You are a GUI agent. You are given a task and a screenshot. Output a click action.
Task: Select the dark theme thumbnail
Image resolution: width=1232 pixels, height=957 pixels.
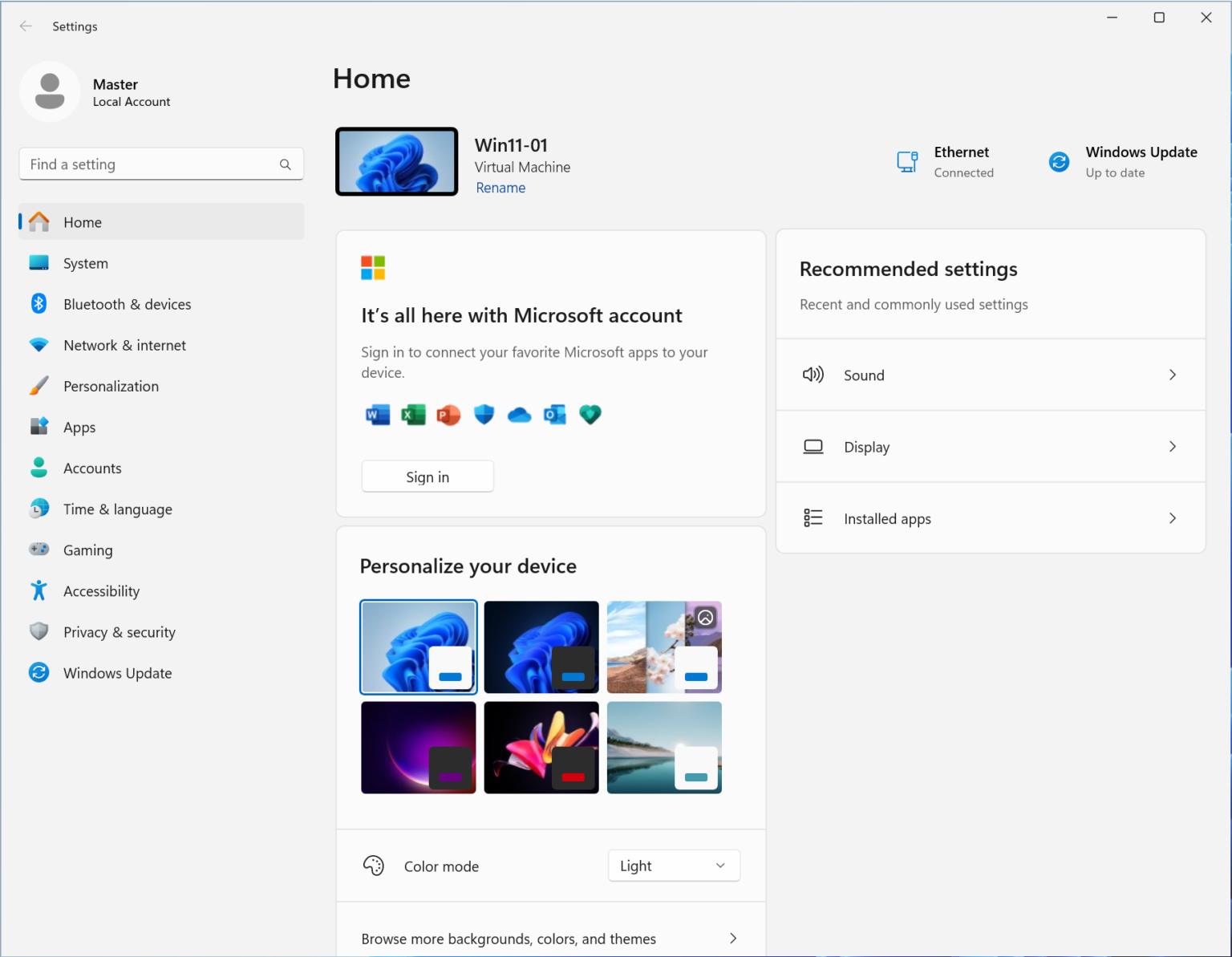pyautogui.click(x=541, y=647)
